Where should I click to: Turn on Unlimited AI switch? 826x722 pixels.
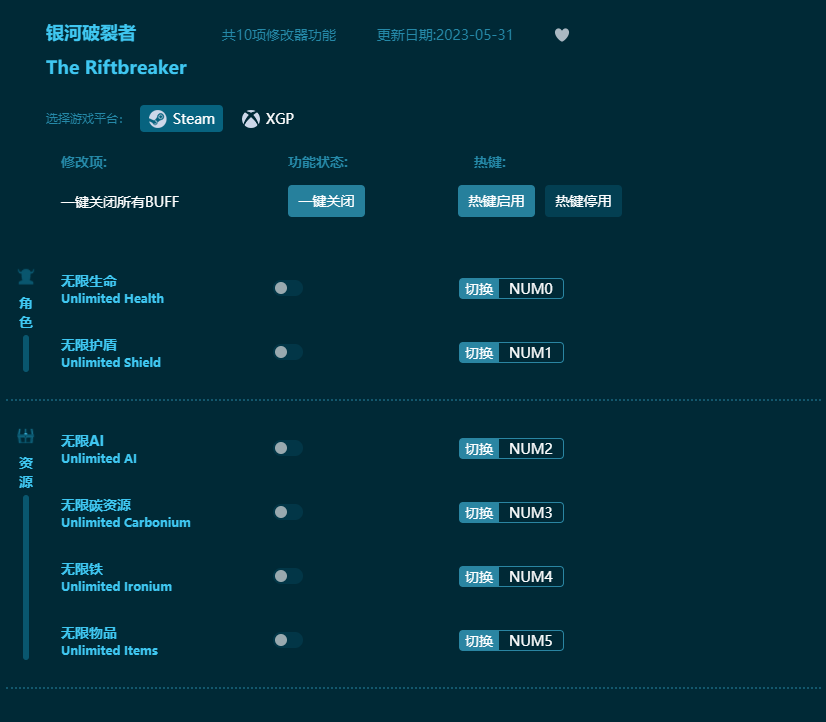coord(288,448)
